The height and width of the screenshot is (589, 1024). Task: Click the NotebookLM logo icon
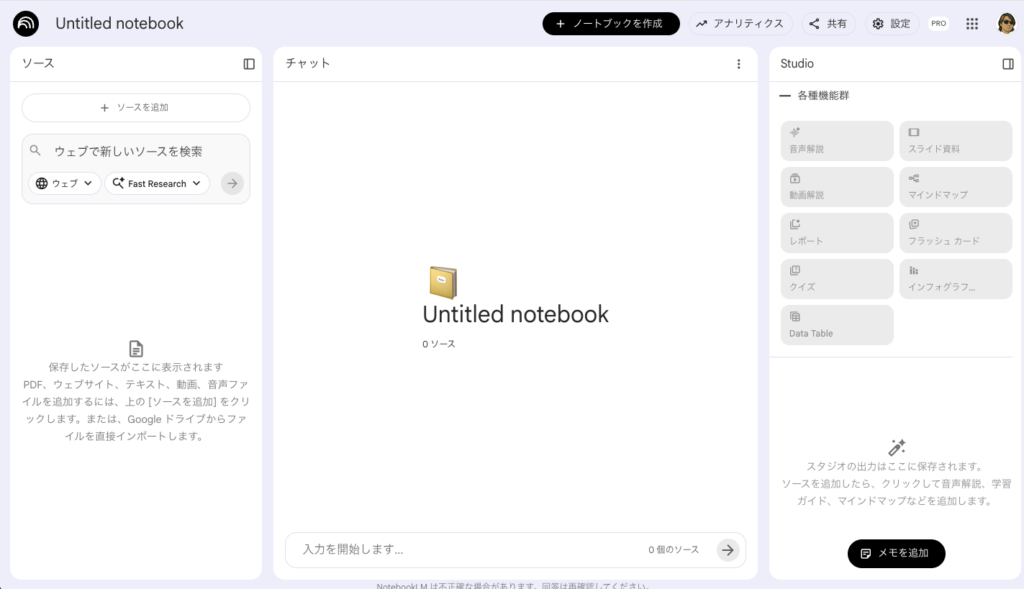click(x=26, y=23)
